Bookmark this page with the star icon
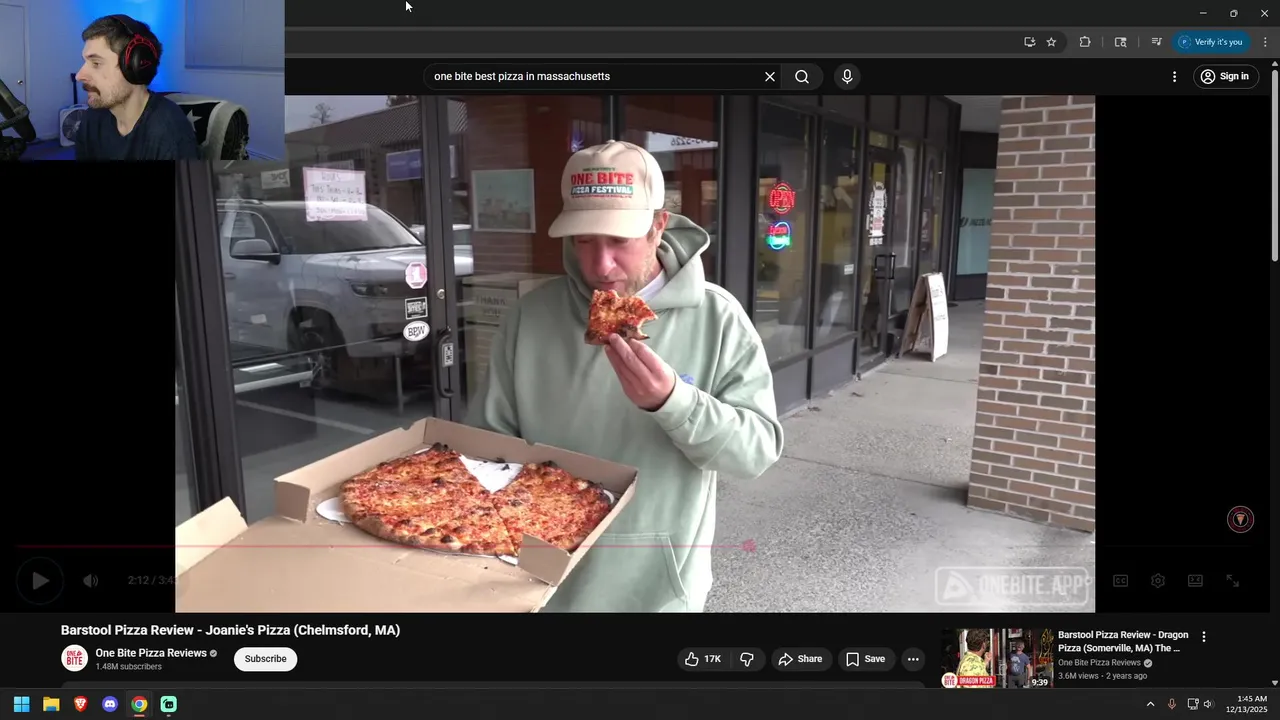Image resolution: width=1280 pixels, height=720 pixels. click(1051, 42)
